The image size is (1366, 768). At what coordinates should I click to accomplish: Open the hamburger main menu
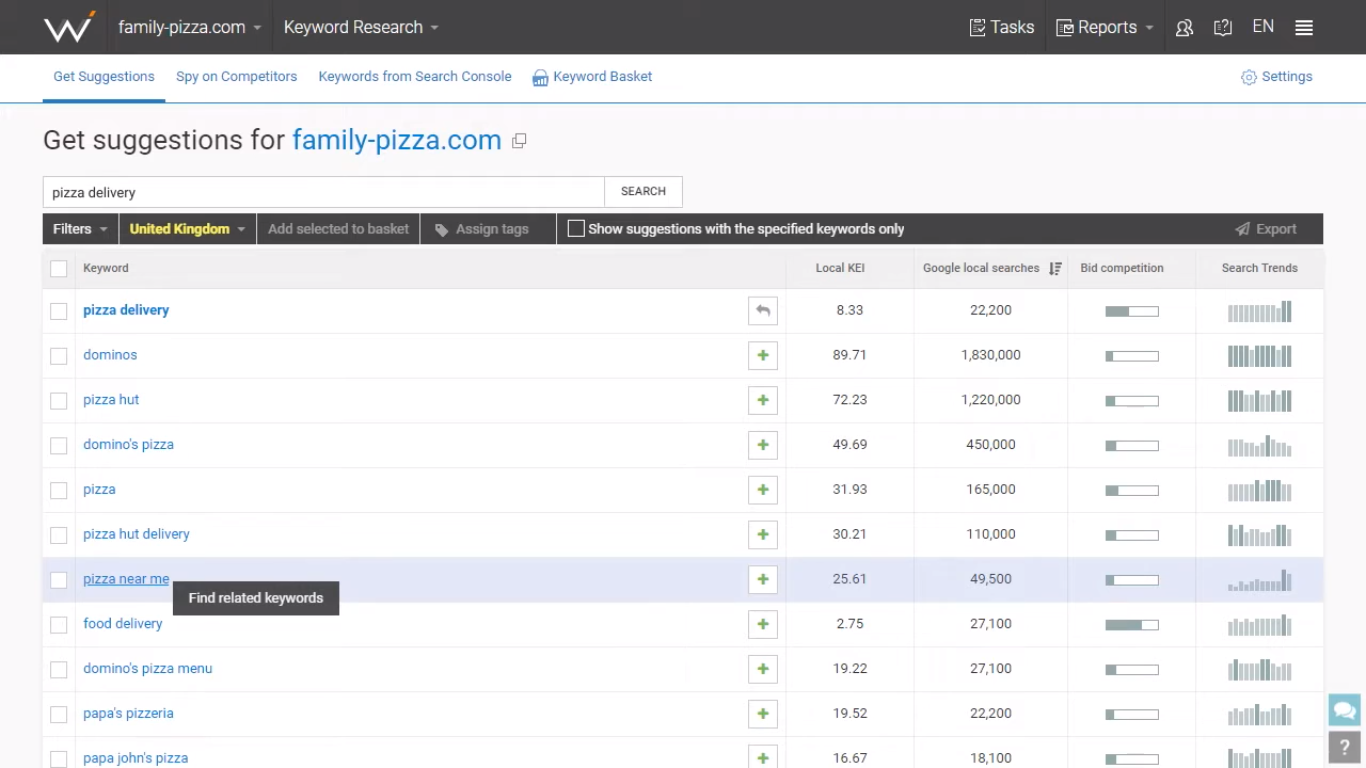pyautogui.click(x=1304, y=28)
